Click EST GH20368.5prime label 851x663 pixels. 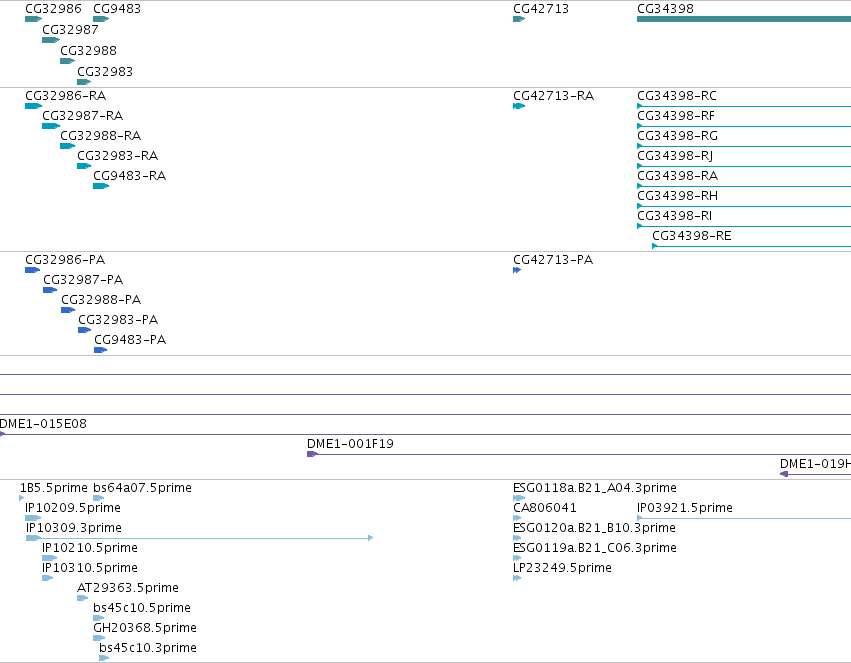(145, 629)
